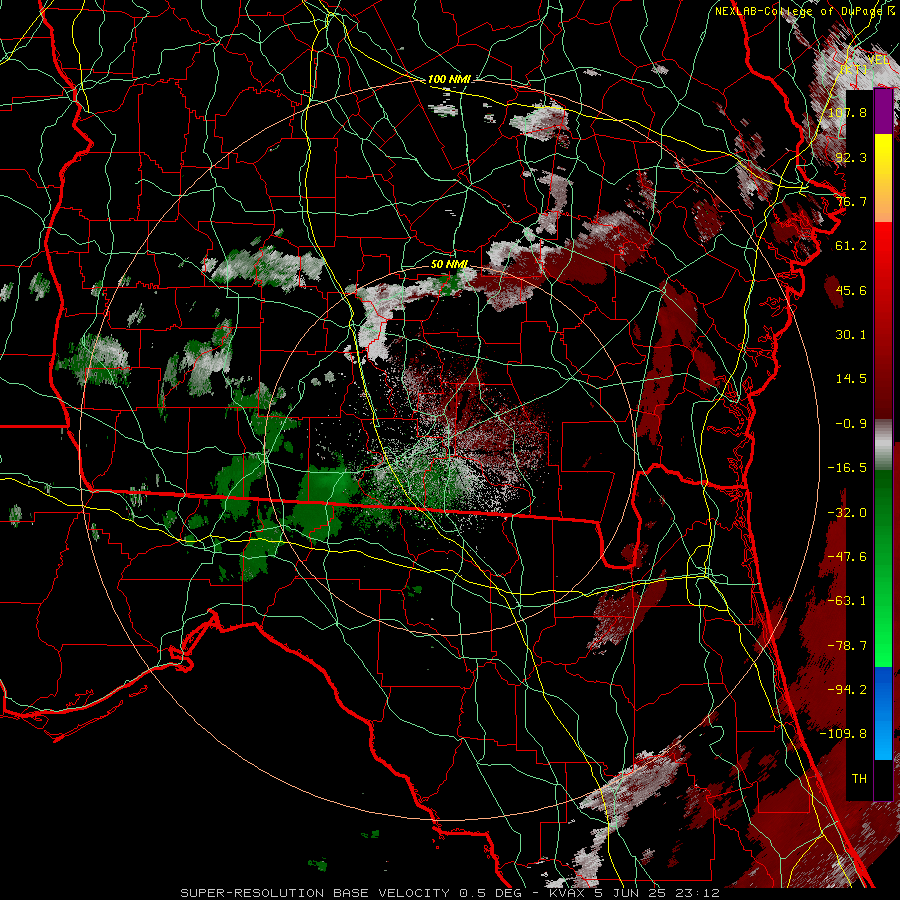Select the -47.6 legend value
This screenshot has height=900, width=900.
pos(847,556)
